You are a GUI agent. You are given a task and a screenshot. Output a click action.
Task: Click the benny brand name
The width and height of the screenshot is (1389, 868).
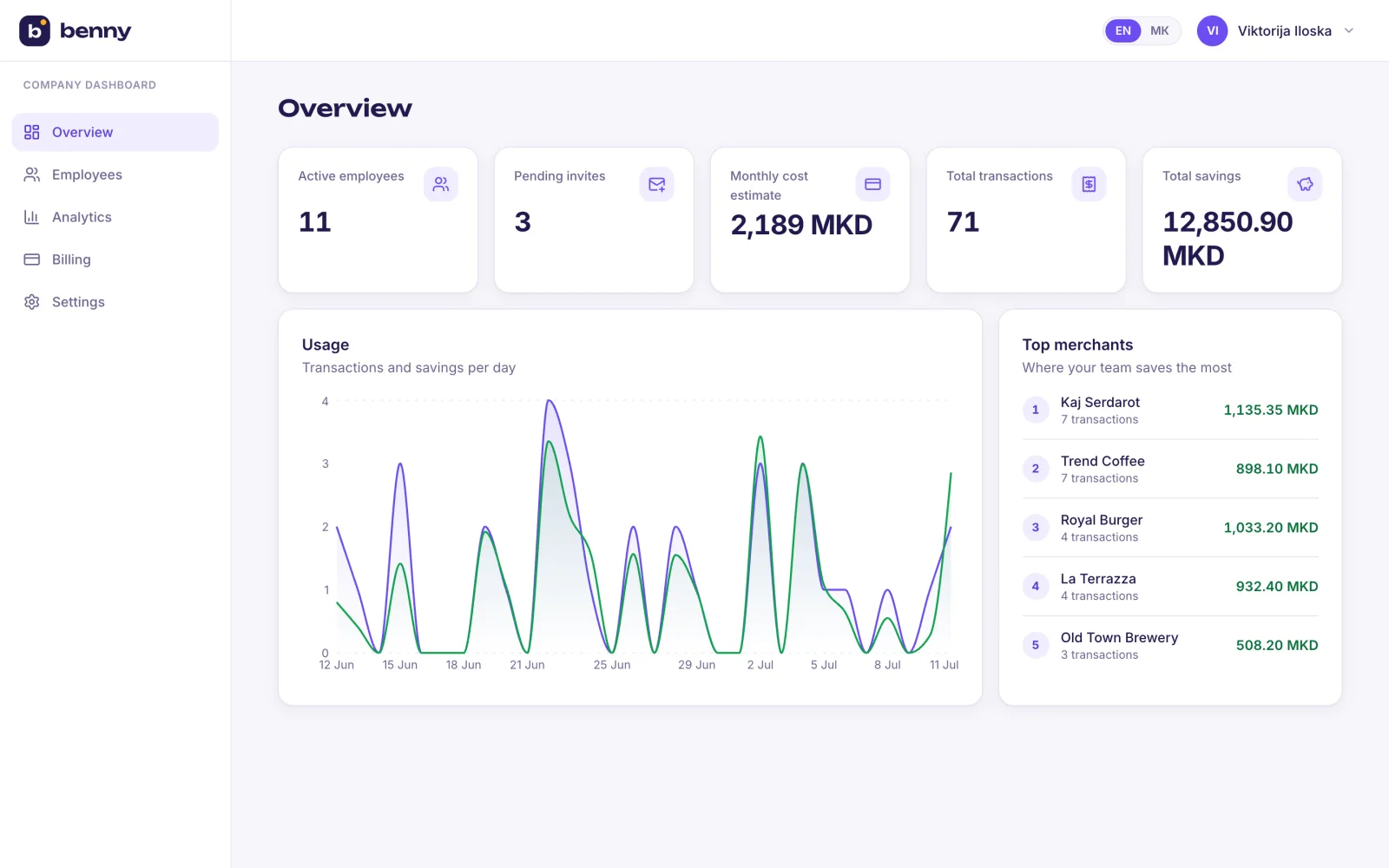point(95,31)
